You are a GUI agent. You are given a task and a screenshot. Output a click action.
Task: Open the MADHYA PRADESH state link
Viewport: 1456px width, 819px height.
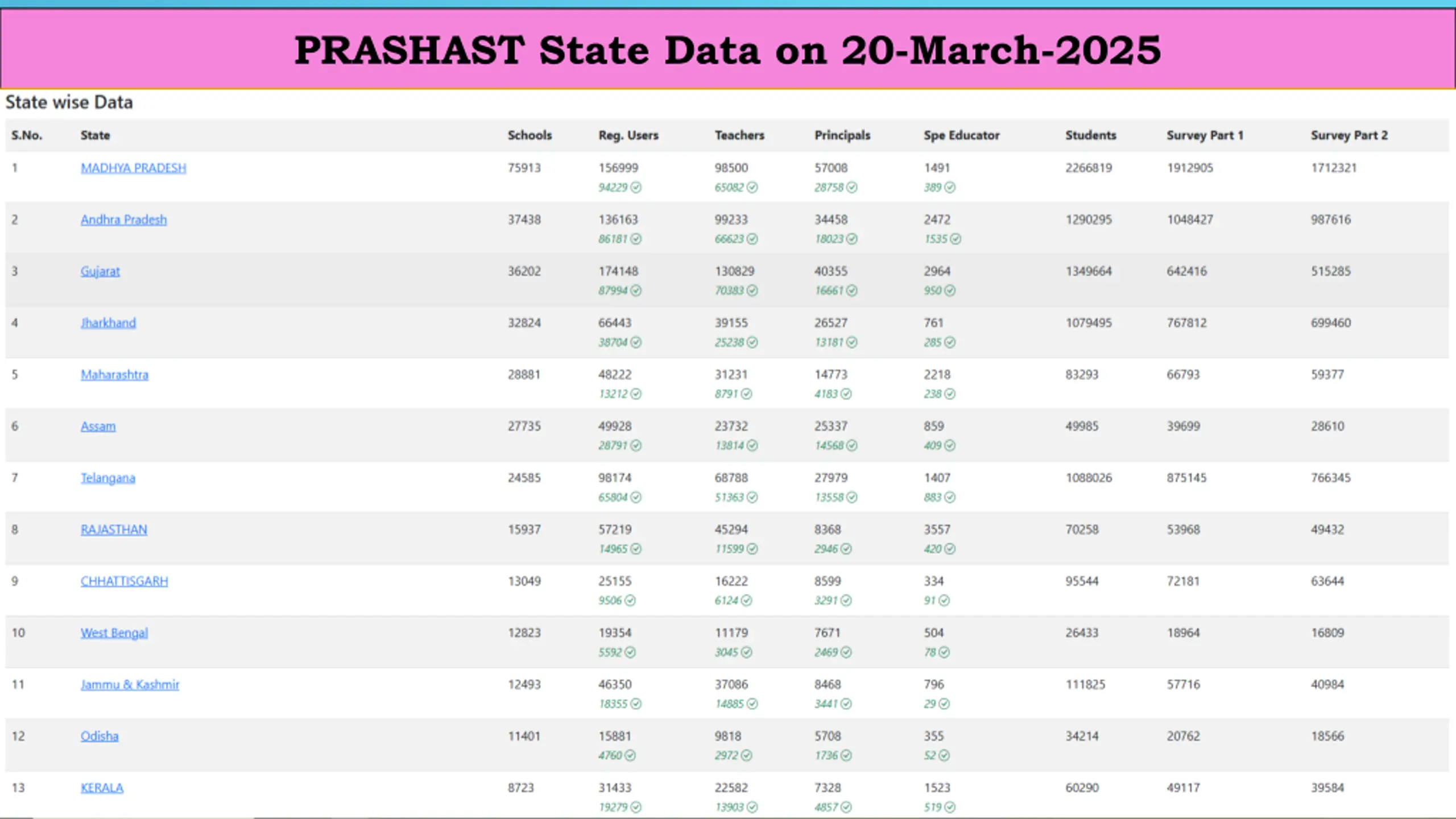click(133, 168)
